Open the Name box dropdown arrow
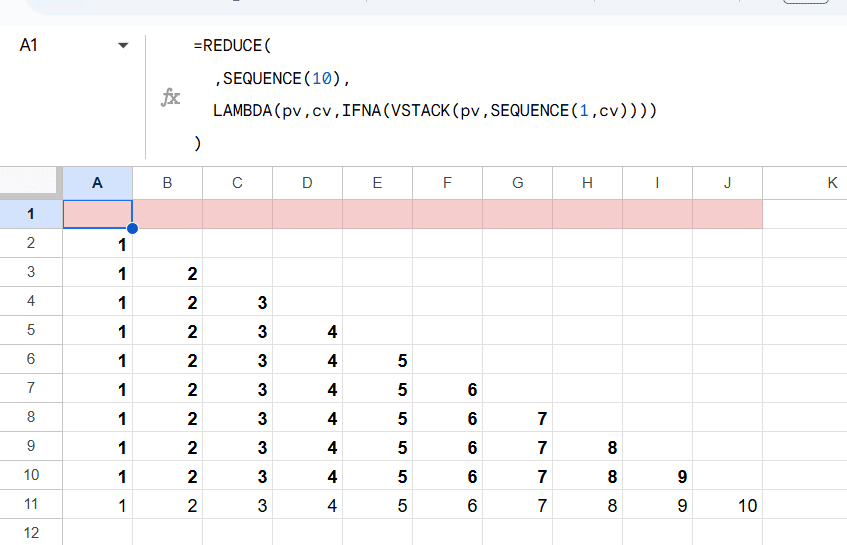Viewport: 847px width, 545px height. [x=123, y=46]
